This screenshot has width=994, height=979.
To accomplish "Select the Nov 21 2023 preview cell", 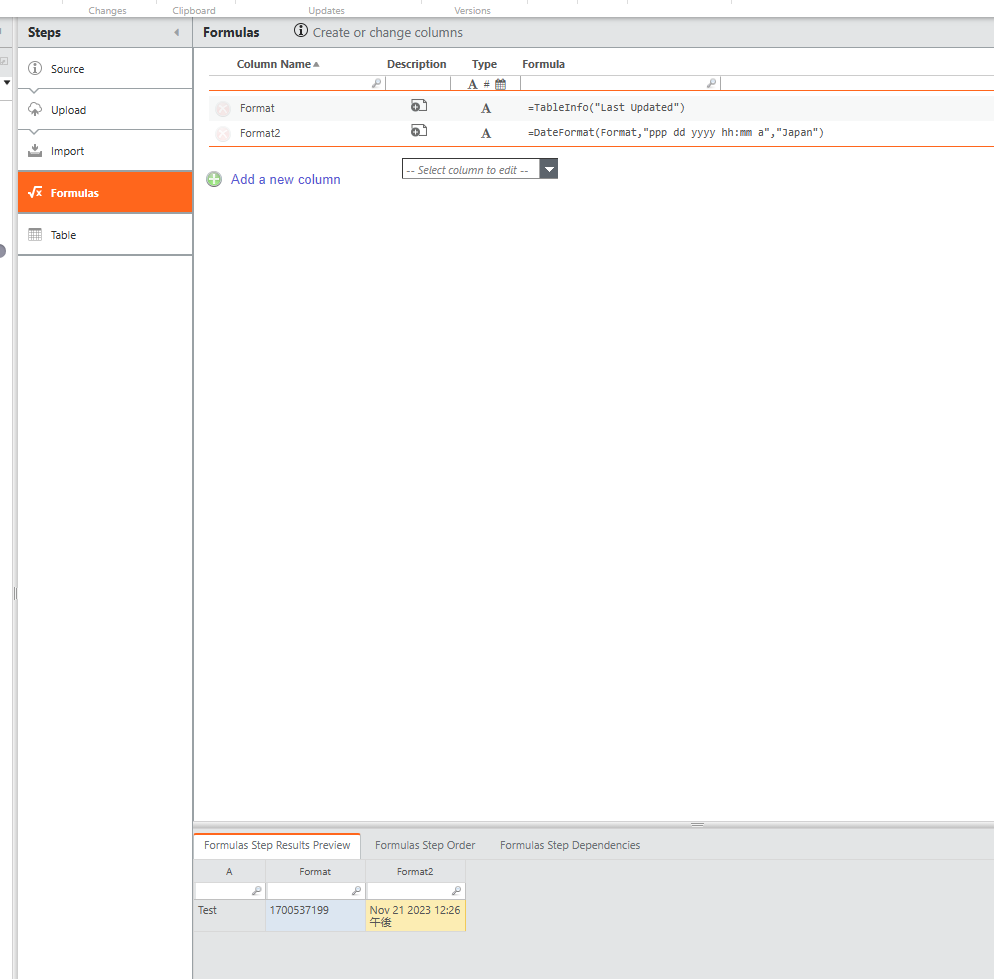I will tap(415, 916).
